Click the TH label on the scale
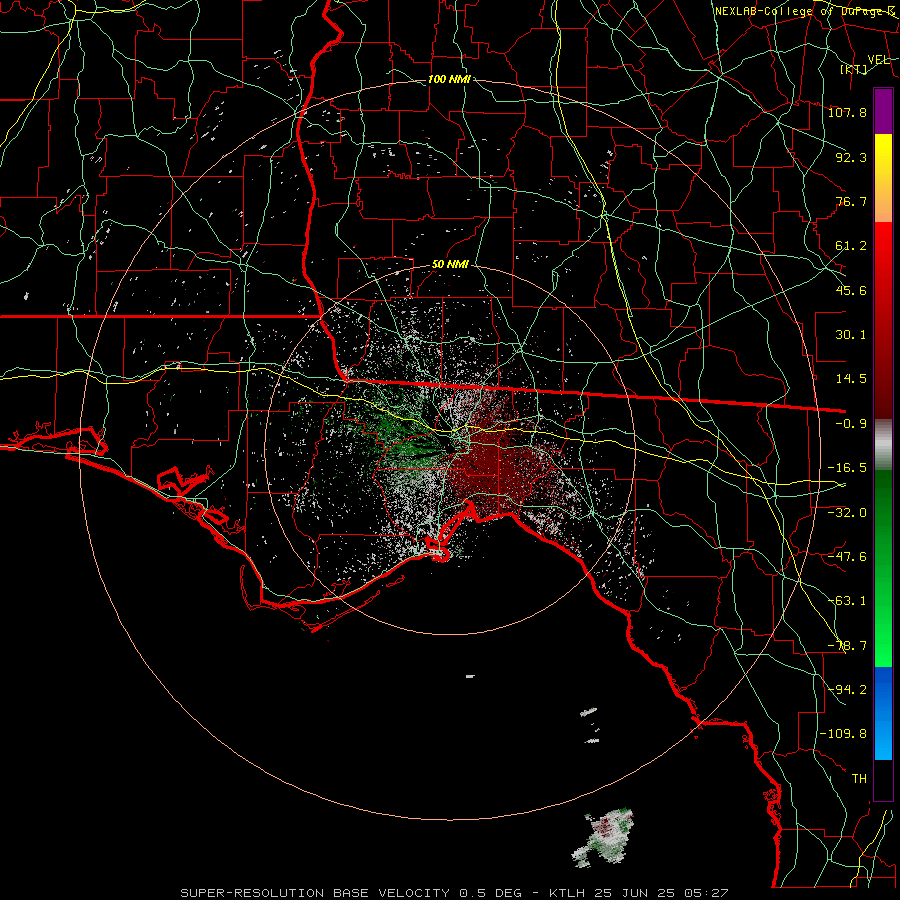This screenshot has height=900, width=900. (859, 779)
